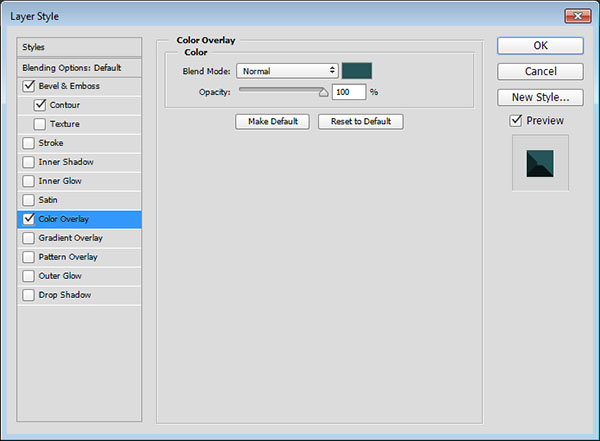Uncheck the Color Overlay checkbox

[x=29, y=219]
